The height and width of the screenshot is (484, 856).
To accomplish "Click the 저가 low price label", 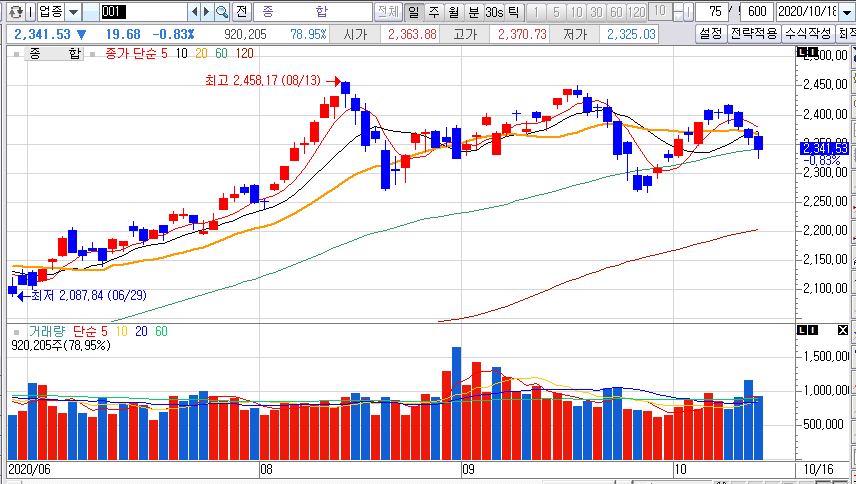I will (576, 34).
